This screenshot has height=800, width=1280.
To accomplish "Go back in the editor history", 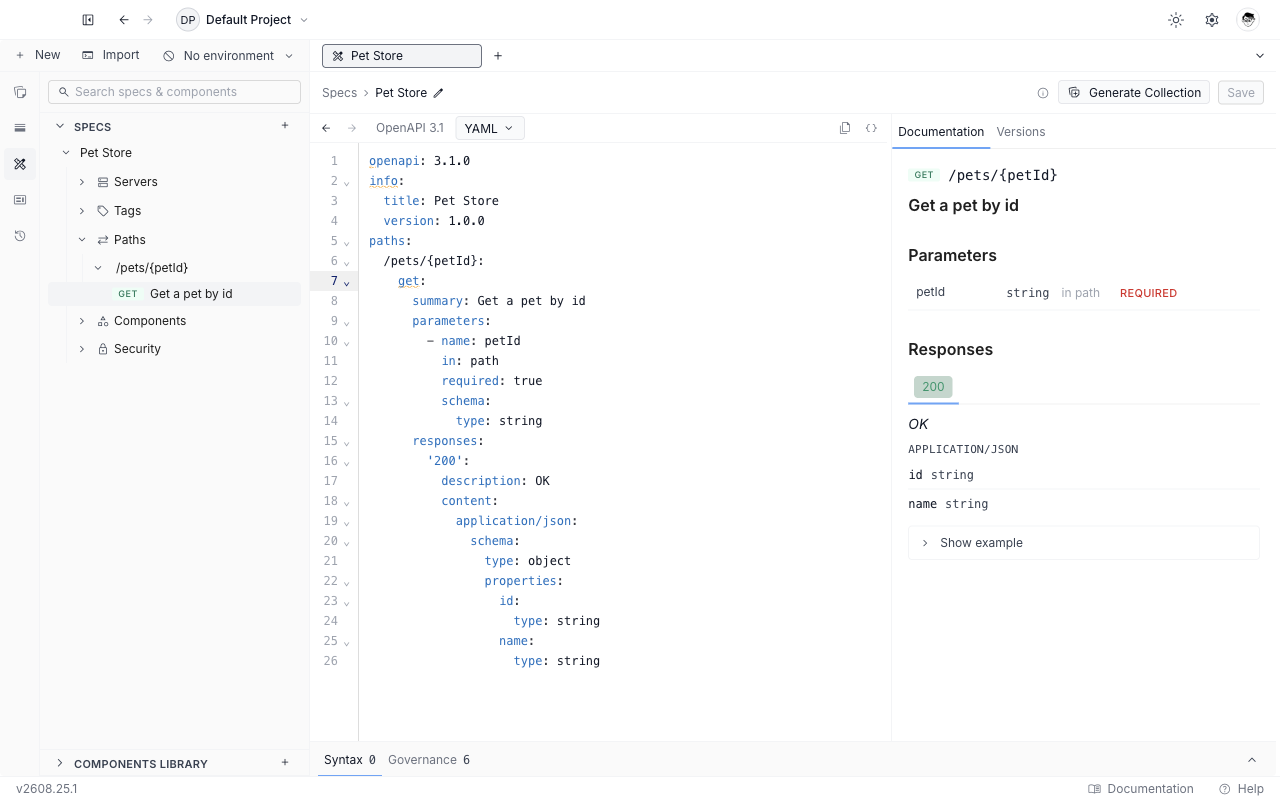I will click(326, 128).
